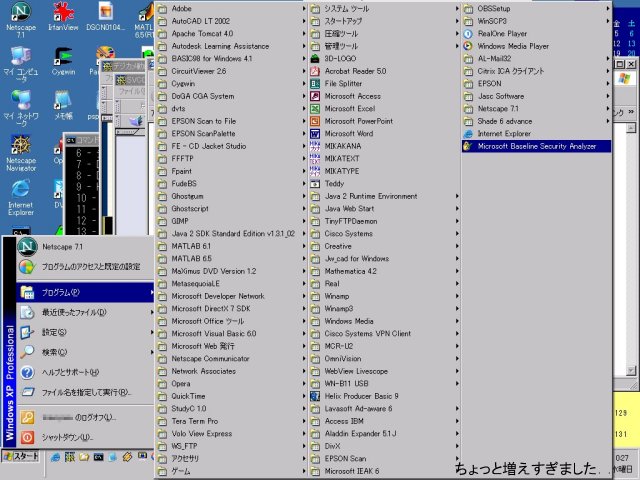Expand the Adobe submenu

(231, 9)
